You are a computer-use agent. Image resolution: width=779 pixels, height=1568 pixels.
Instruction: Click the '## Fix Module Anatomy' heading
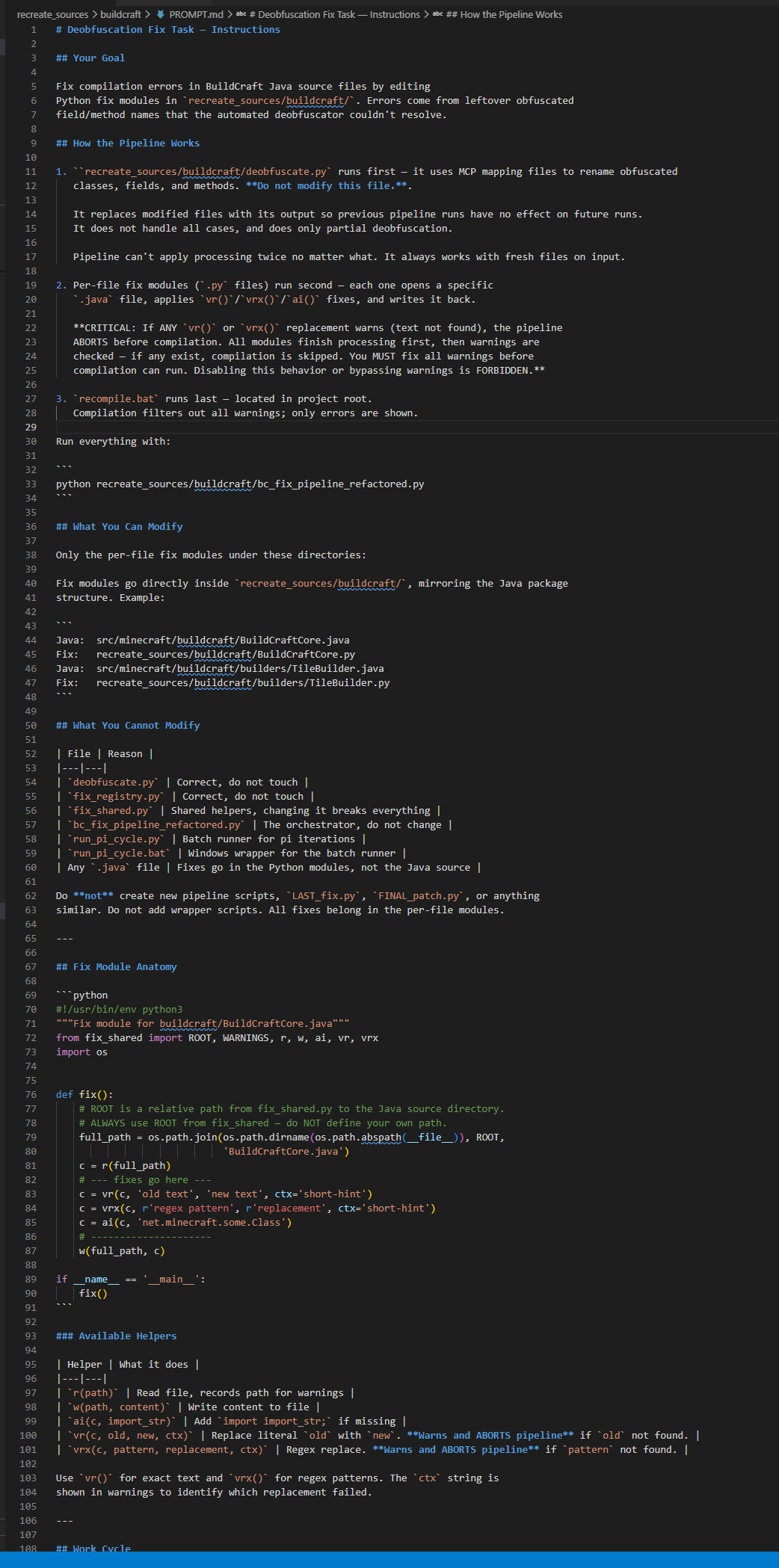[x=117, y=967]
